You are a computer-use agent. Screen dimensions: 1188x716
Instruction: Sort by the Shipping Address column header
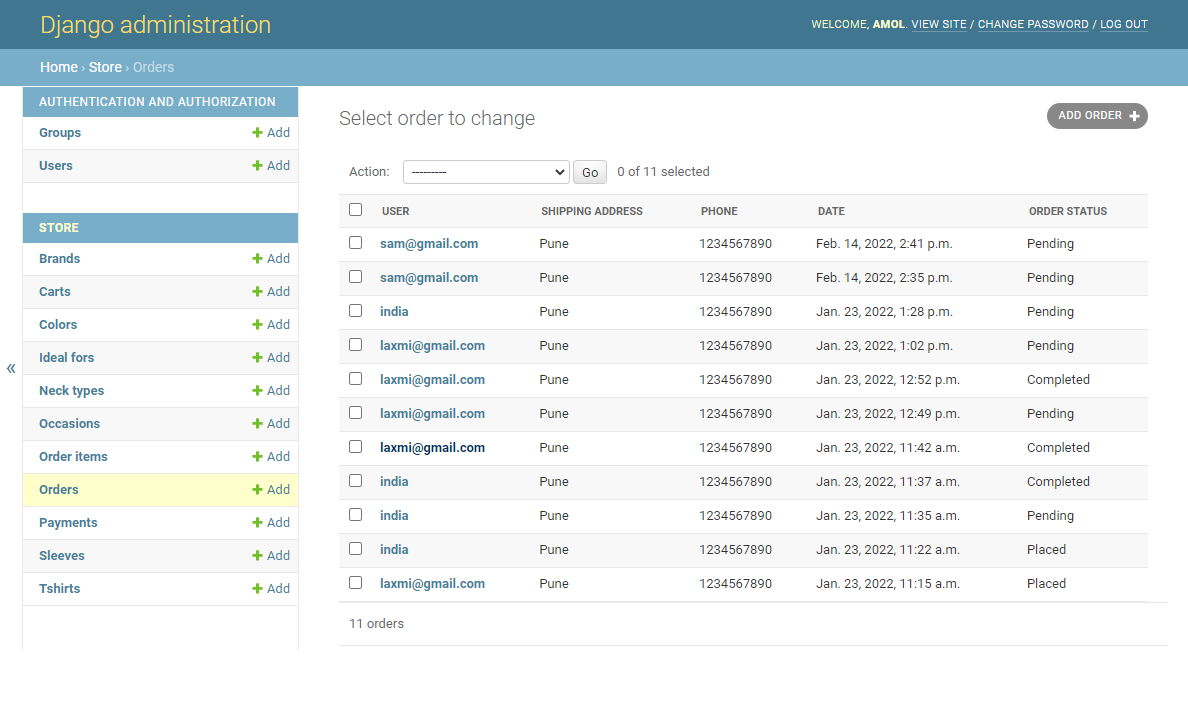pos(592,211)
